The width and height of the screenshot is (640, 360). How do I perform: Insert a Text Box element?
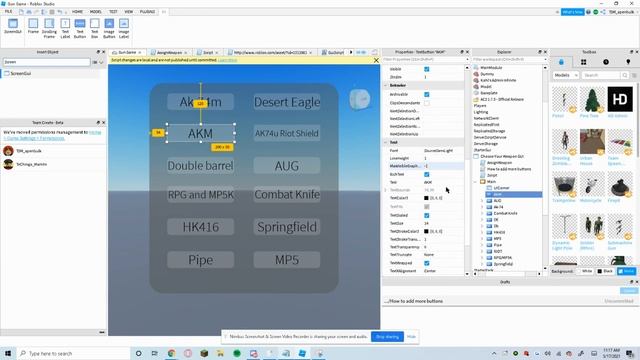click(x=95, y=28)
